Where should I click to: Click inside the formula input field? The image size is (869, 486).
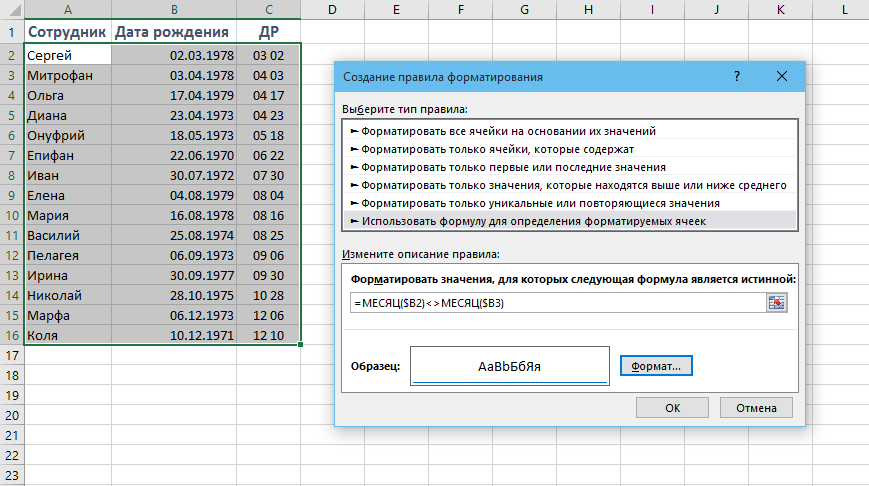[555, 303]
